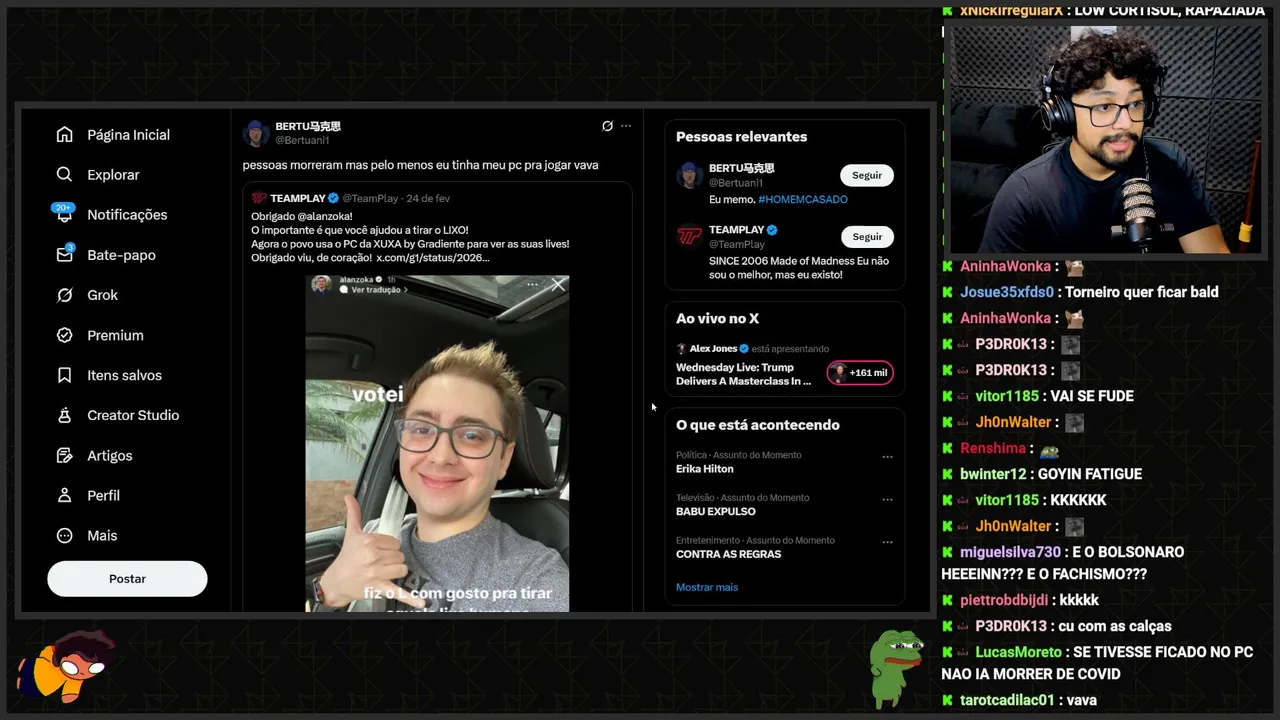Viewport: 1280px width, 720px height.
Task: Click username Josue35xfds0 in chat
Action: pyautogui.click(x=1007, y=292)
